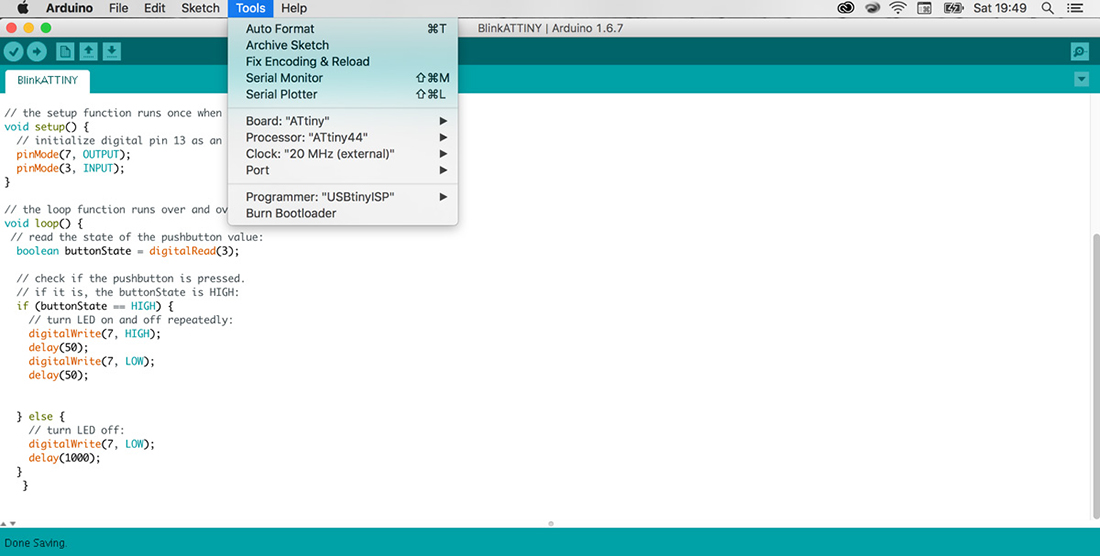Click the "// turn LED off:" comment
The image size is (1100, 556).
[x=76, y=430]
